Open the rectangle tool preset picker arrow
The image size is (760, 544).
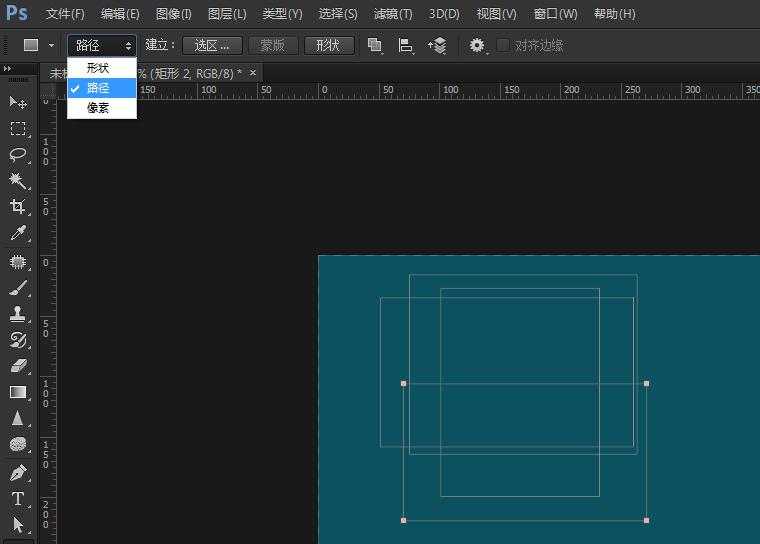tap(51, 45)
